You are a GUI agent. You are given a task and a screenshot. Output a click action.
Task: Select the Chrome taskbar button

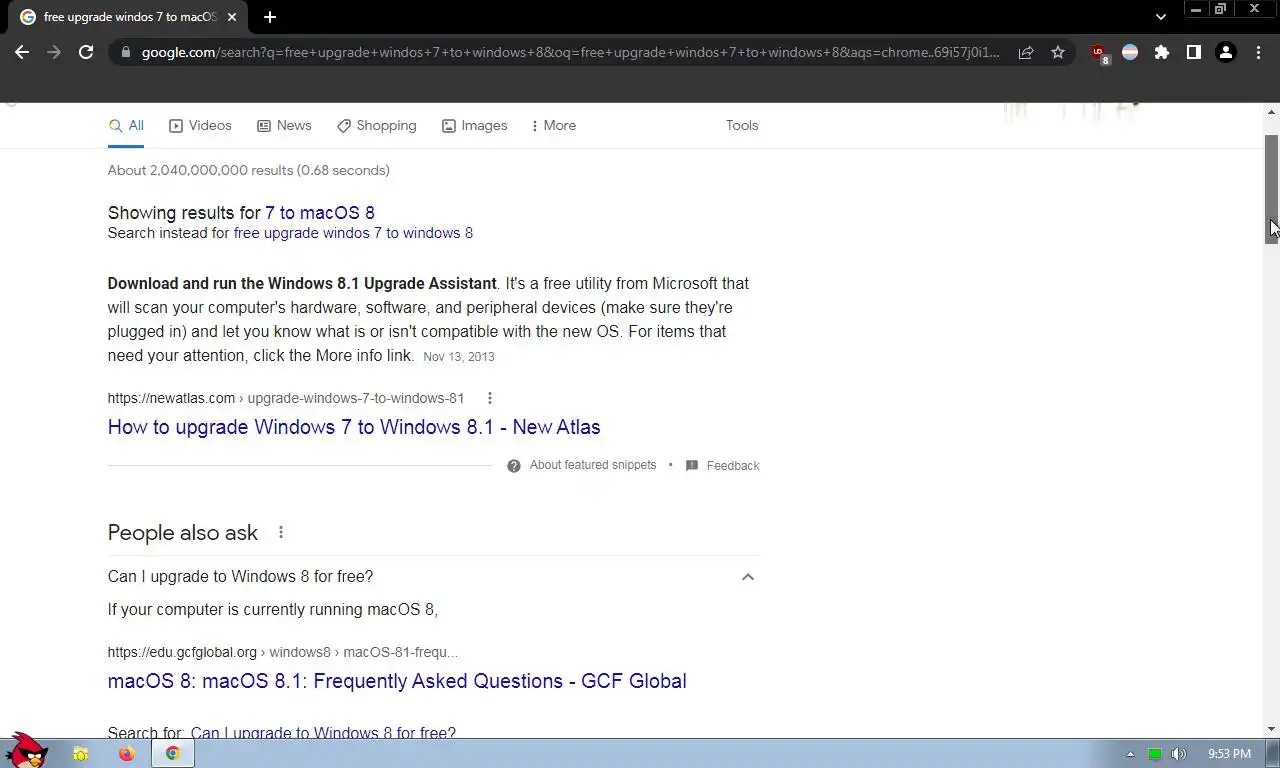(x=173, y=754)
